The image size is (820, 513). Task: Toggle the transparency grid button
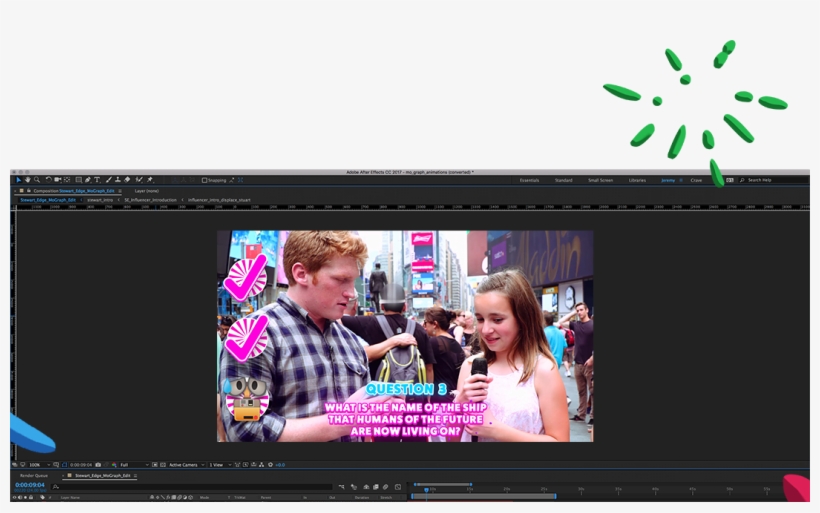click(163, 464)
